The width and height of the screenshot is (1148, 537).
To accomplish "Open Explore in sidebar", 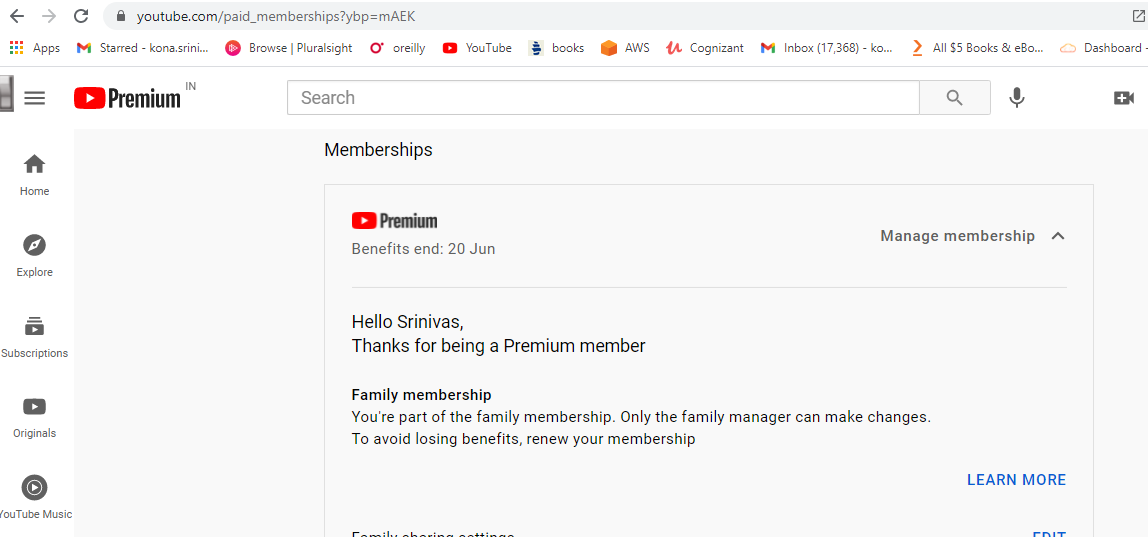I will [35, 255].
